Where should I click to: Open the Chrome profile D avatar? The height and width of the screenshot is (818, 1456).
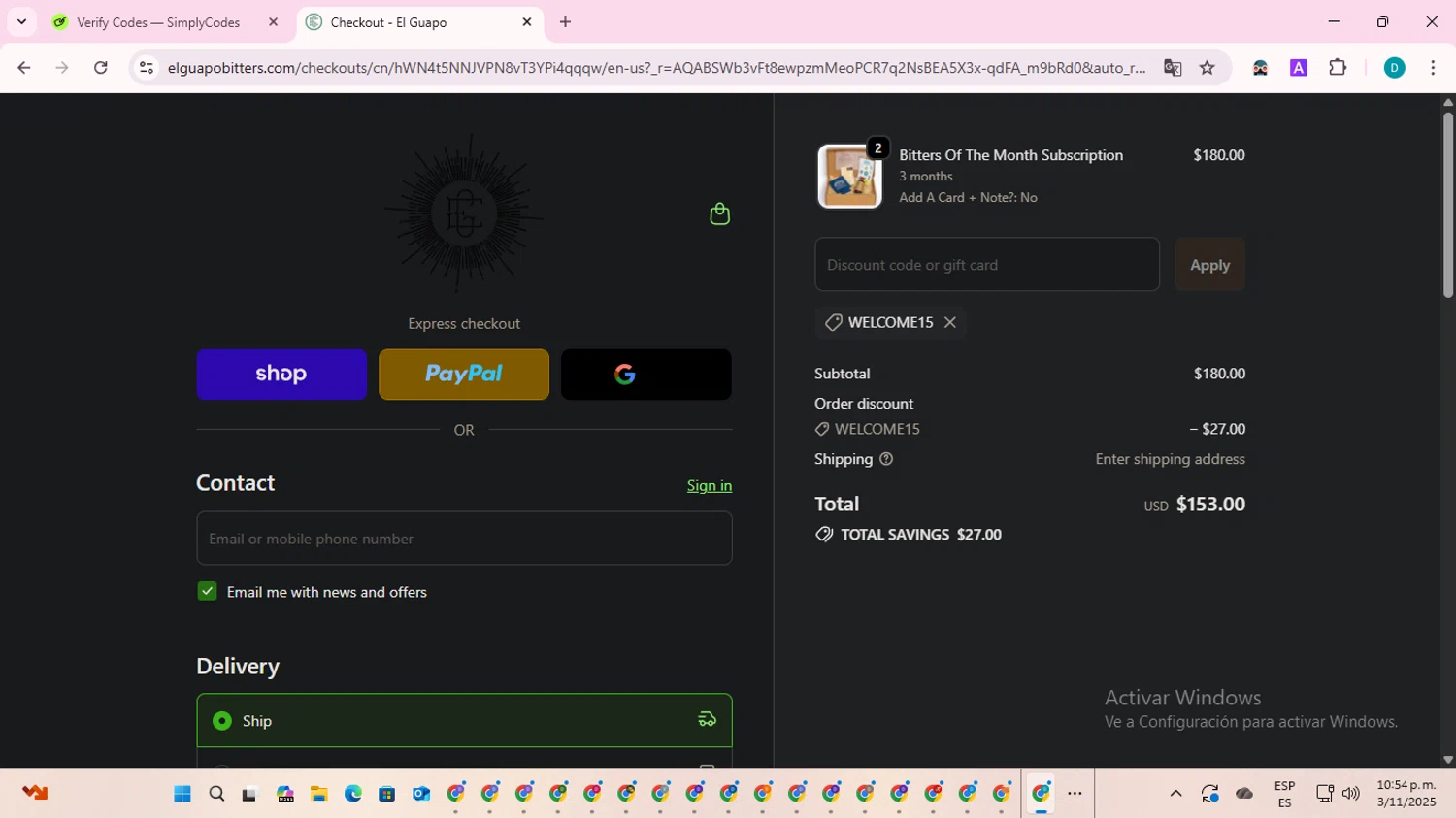(x=1394, y=67)
